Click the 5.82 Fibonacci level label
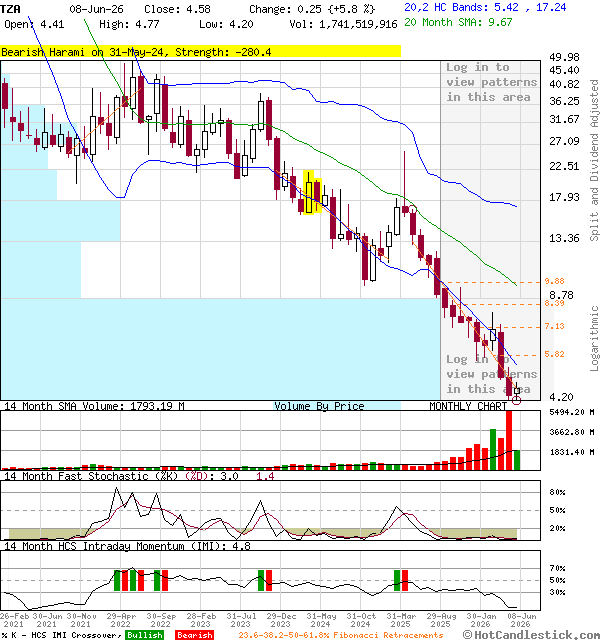Viewport: 600px width, 640px height. pos(554,354)
